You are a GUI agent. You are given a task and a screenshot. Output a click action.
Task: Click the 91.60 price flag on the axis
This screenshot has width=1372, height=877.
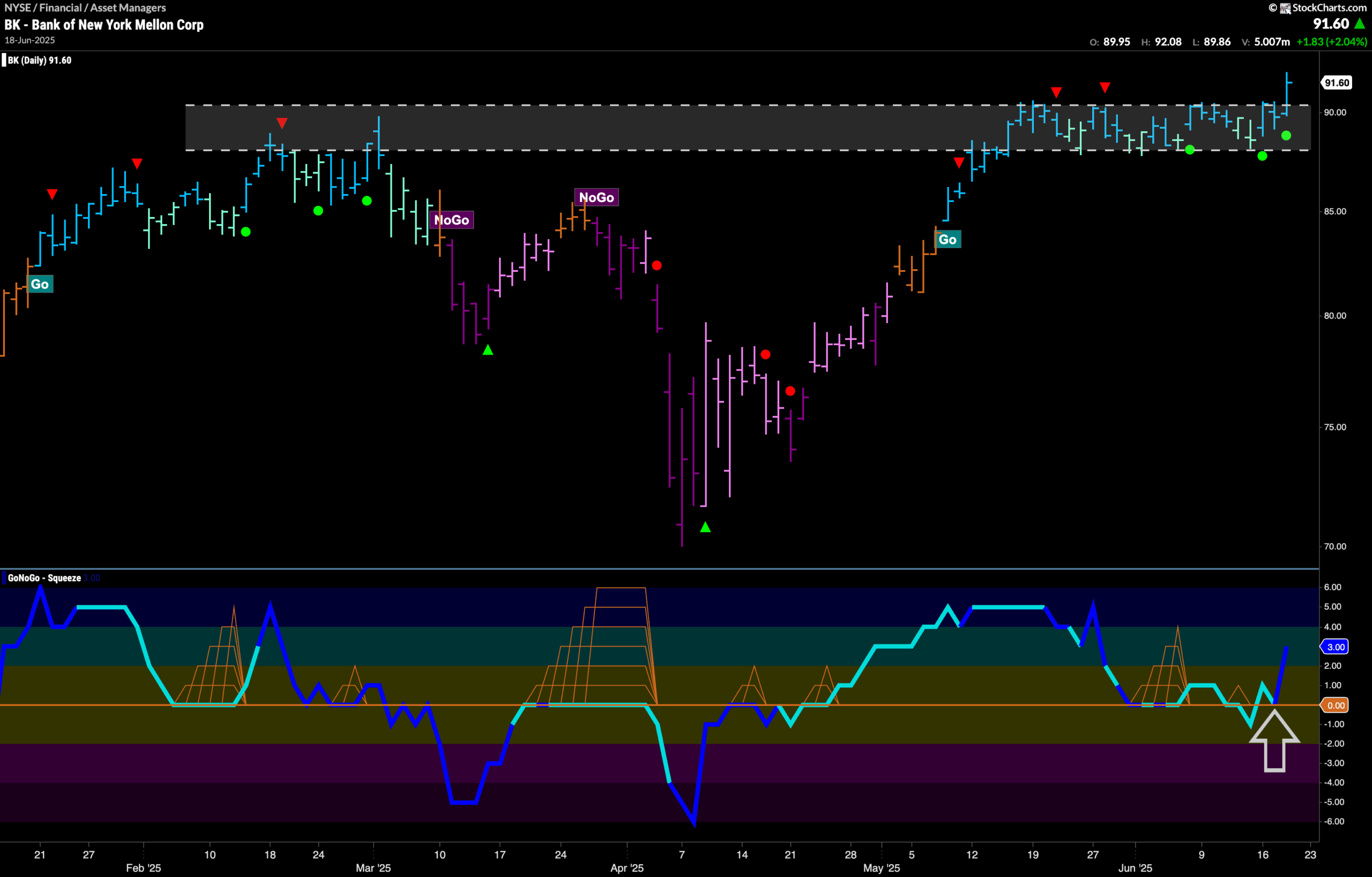[x=1336, y=83]
